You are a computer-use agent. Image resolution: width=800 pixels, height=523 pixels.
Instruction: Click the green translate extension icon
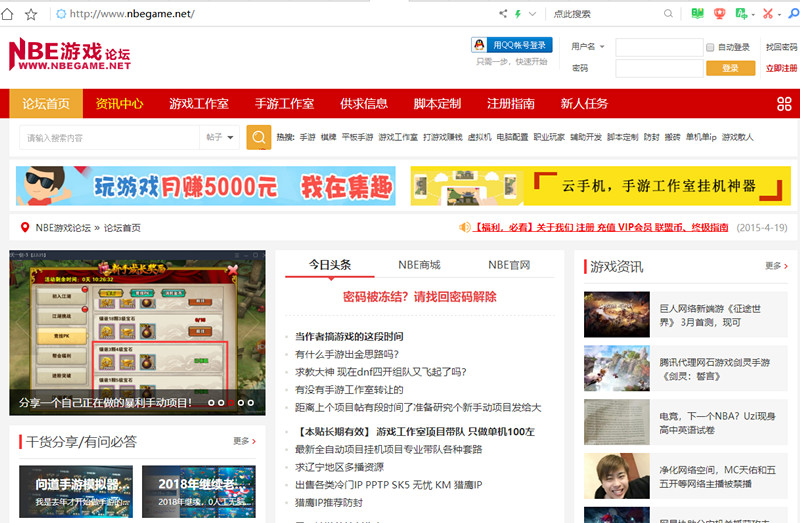[x=741, y=14]
